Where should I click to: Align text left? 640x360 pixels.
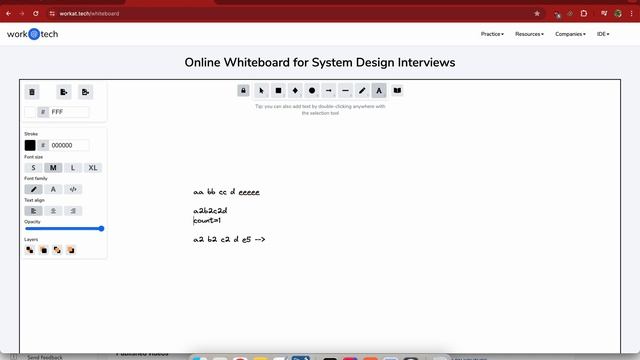tap(33, 211)
